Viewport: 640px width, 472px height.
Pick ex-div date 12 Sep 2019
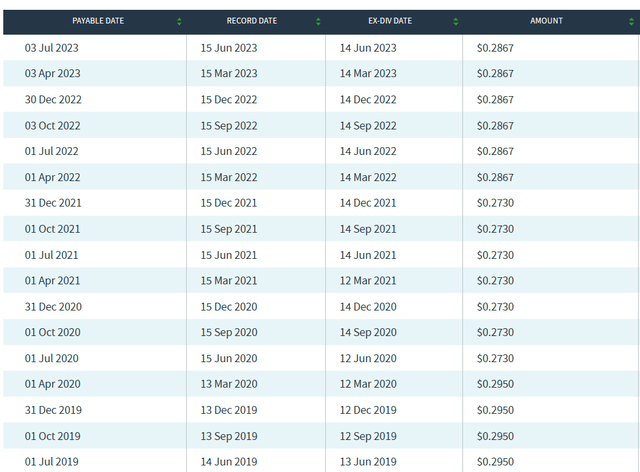pyautogui.click(x=368, y=436)
